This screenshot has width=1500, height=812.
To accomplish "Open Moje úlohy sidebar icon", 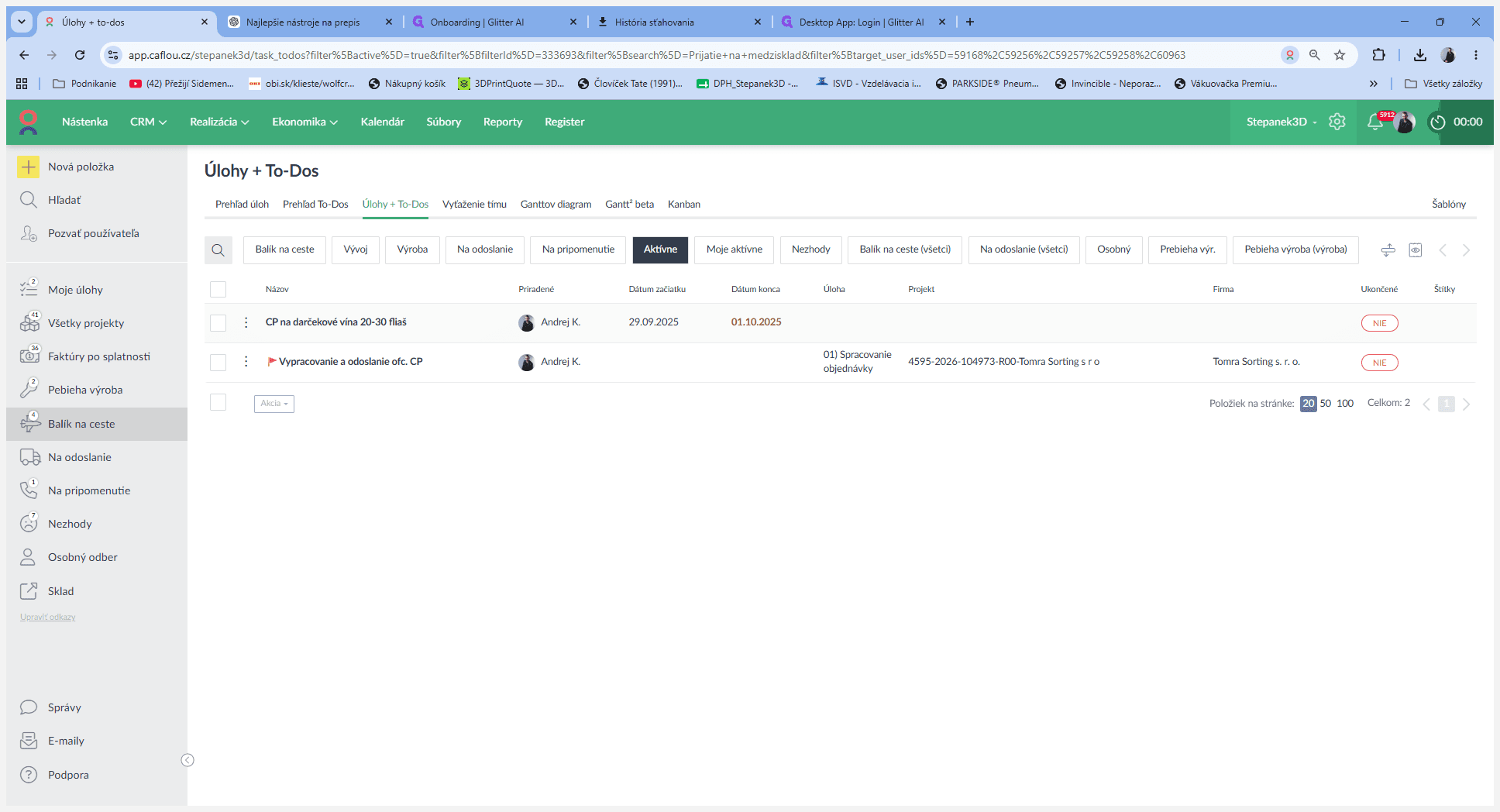I will coord(29,289).
